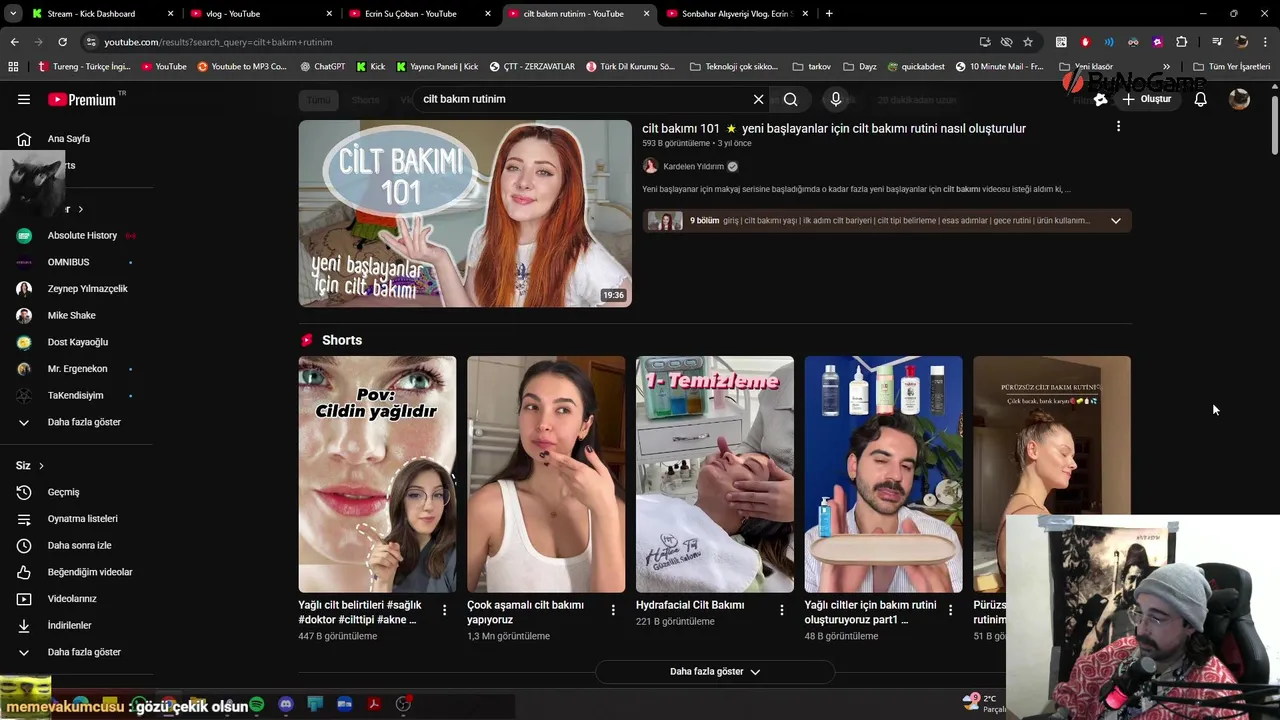Image resolution: width=1280 pixels, height=720 pixels.
Task: Expand subscriptions with Daha fazla göster
Action: point(76,422)
